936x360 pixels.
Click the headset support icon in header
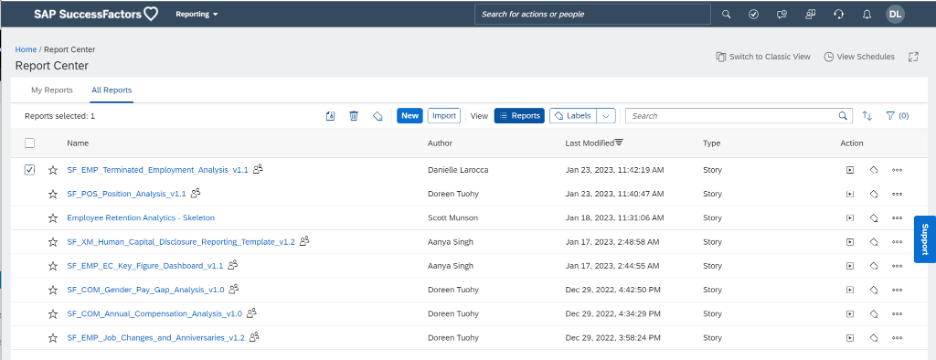838,14
